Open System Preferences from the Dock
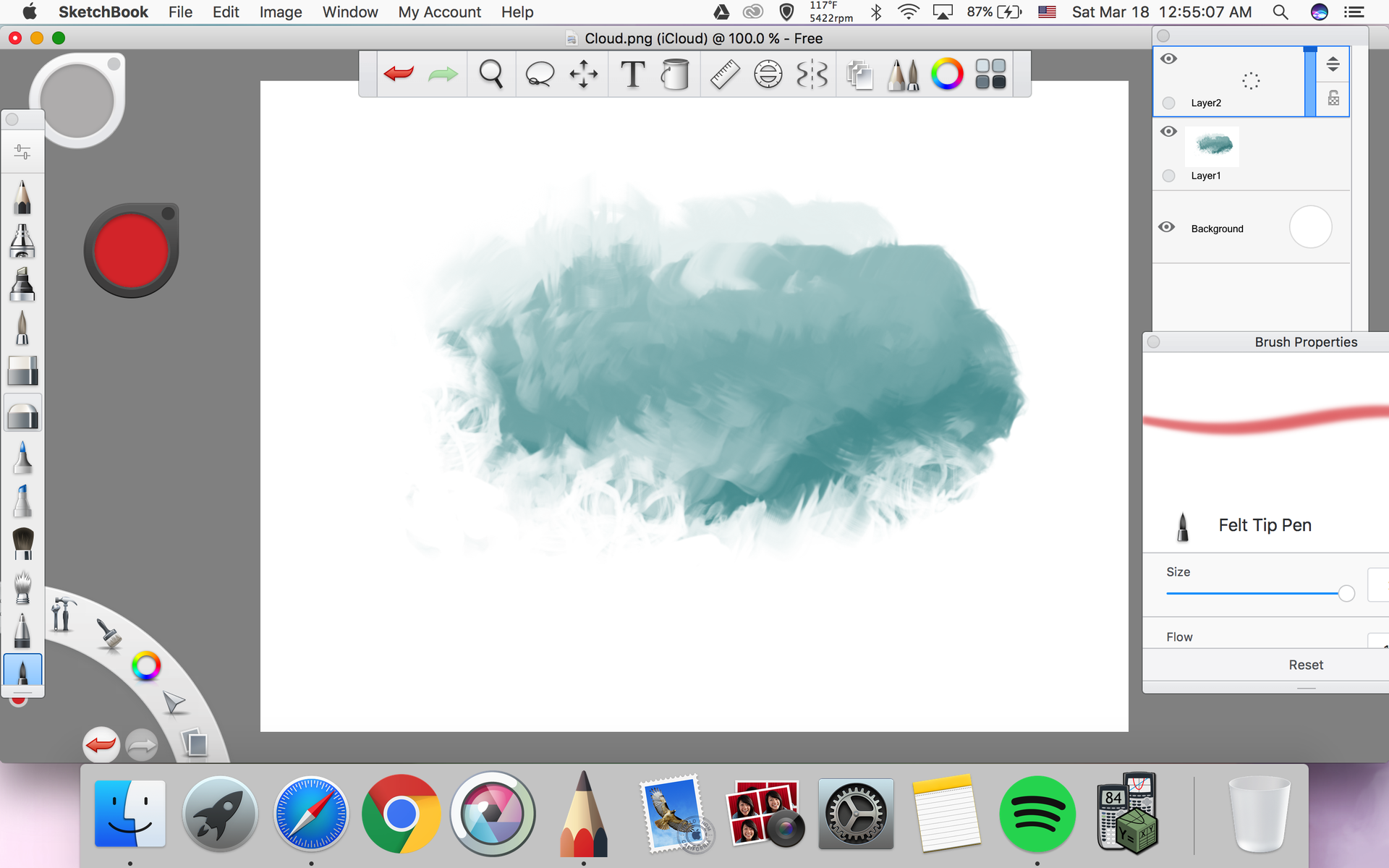1389x868 pixels. (856, 814)
